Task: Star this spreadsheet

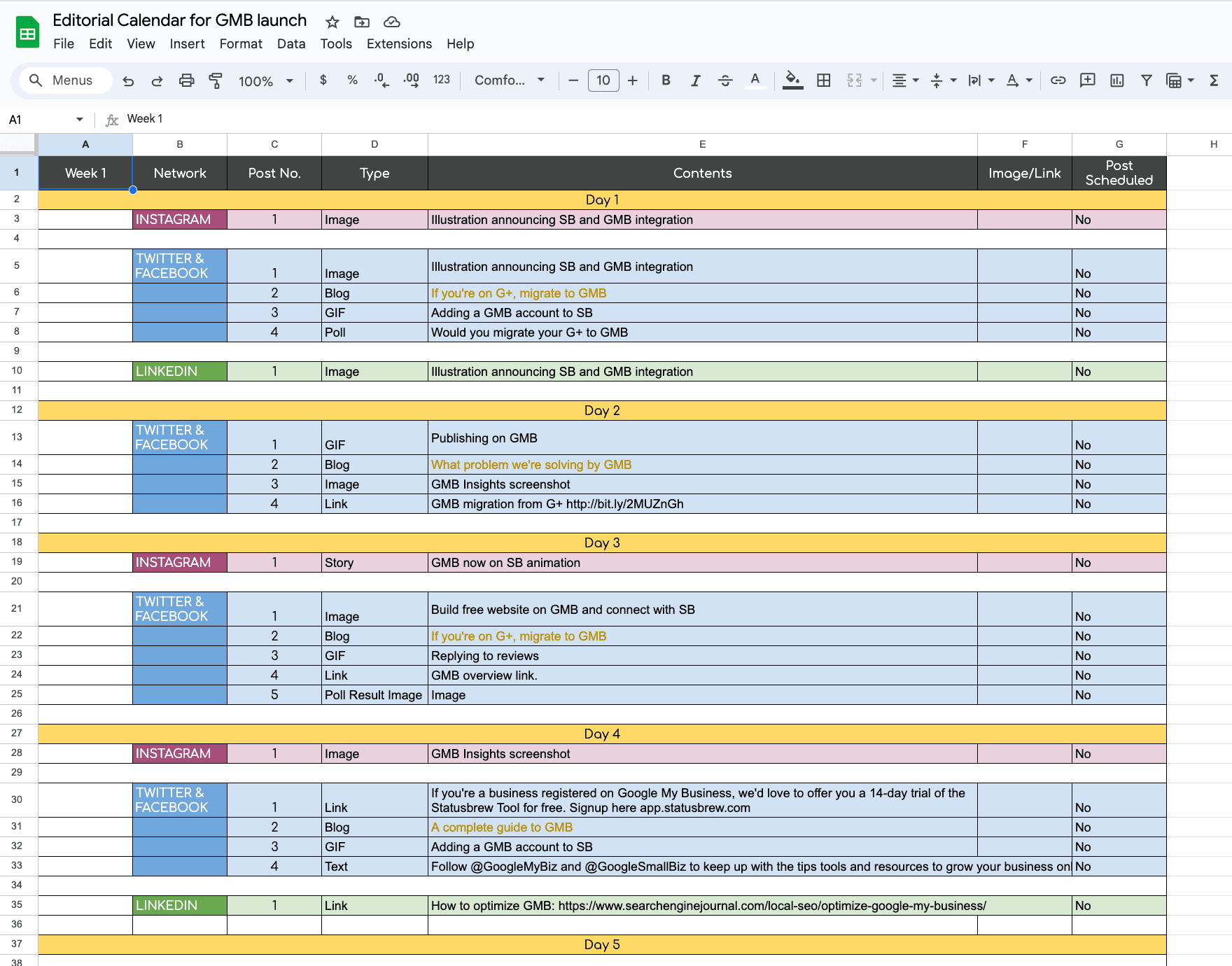Action: coord(332,22)
